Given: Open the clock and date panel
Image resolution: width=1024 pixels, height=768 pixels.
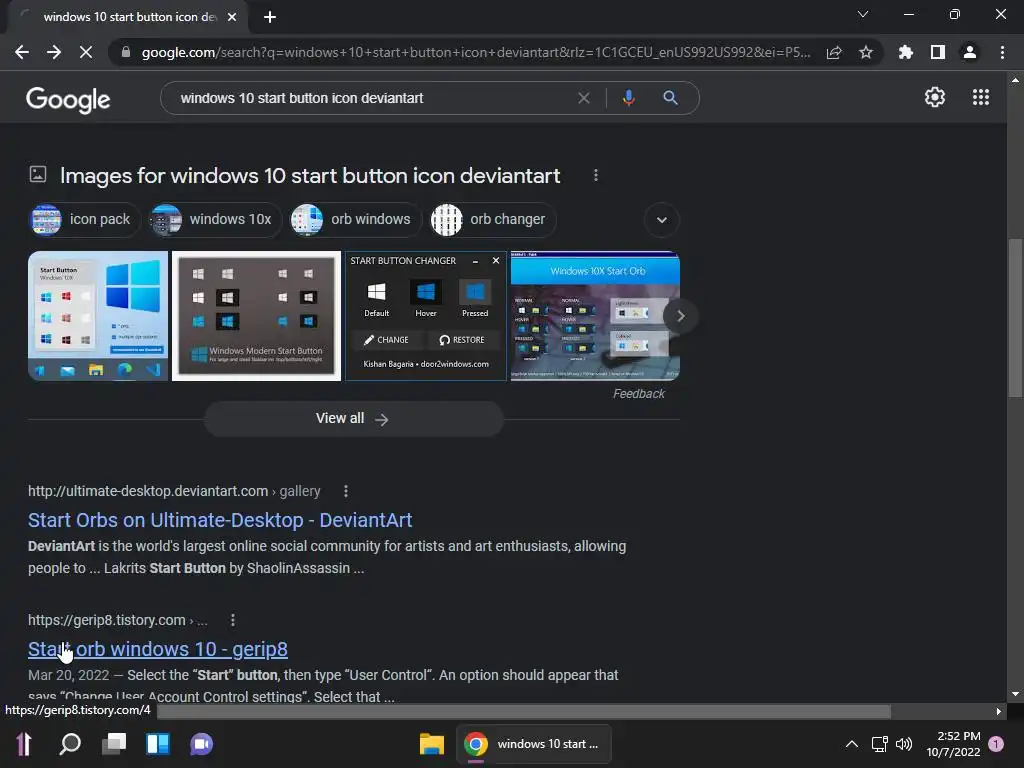Looking at the screenshot, I should (953, 744).
